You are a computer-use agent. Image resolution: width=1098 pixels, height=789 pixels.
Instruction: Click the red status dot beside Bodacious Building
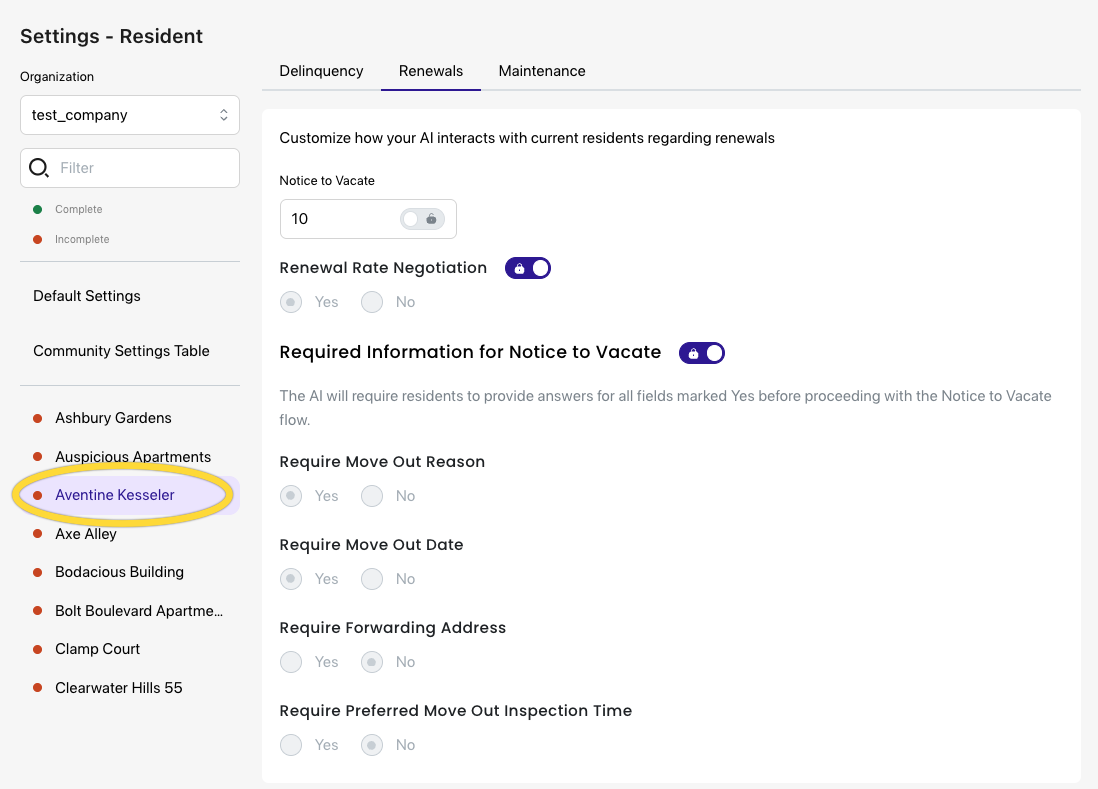[38, 573]
